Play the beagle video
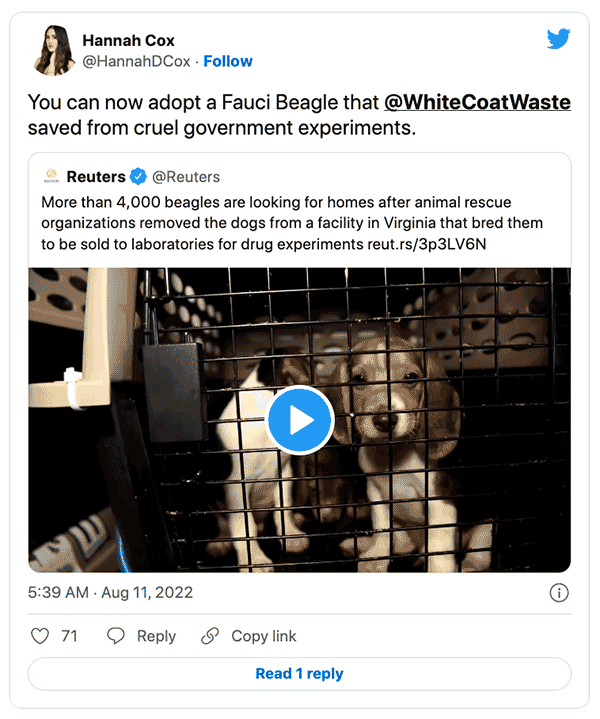This screenshot has width=600, height=719. point(299,420)
